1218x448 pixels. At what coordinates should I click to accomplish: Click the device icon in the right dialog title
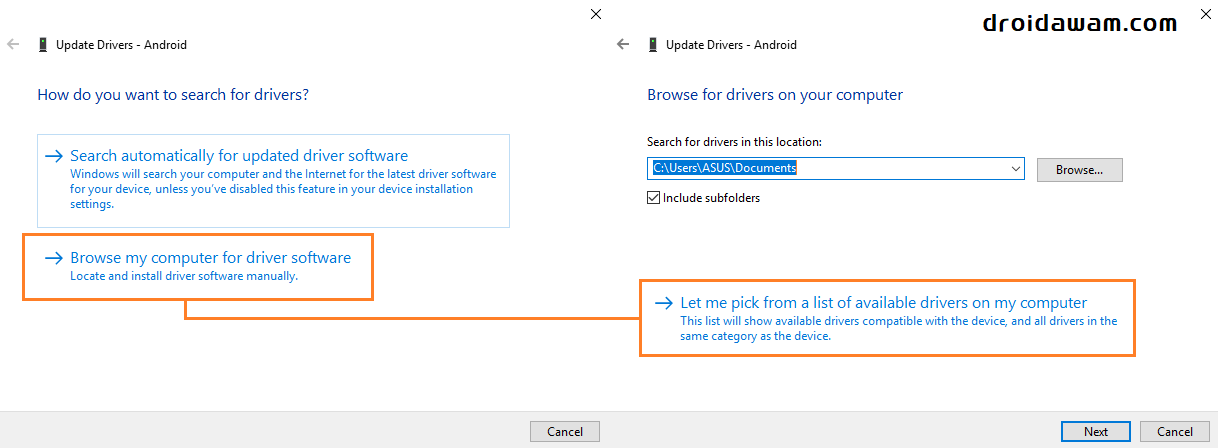pyautogui.click(x=652, y=45)
